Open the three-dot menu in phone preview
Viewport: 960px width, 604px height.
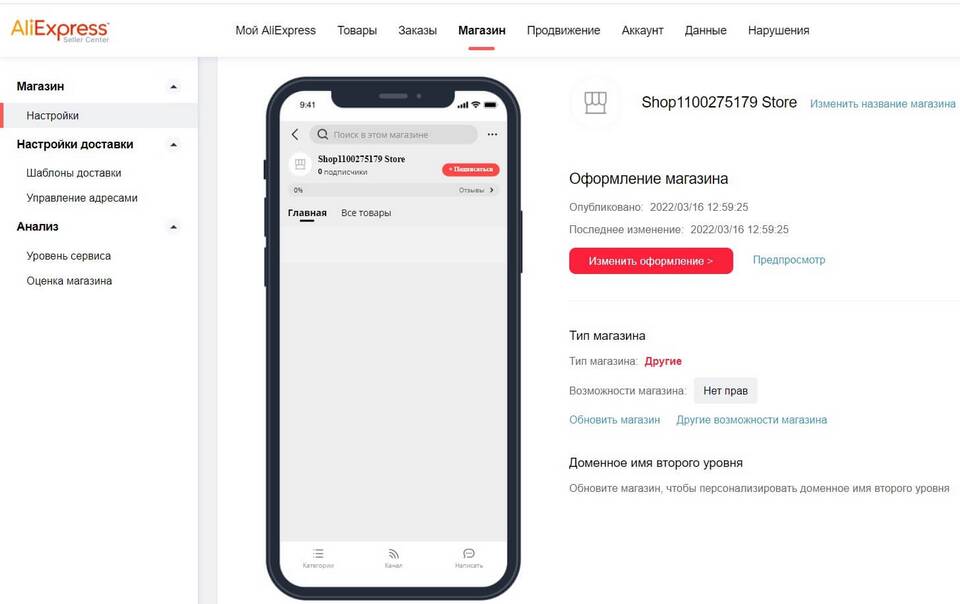492,134
